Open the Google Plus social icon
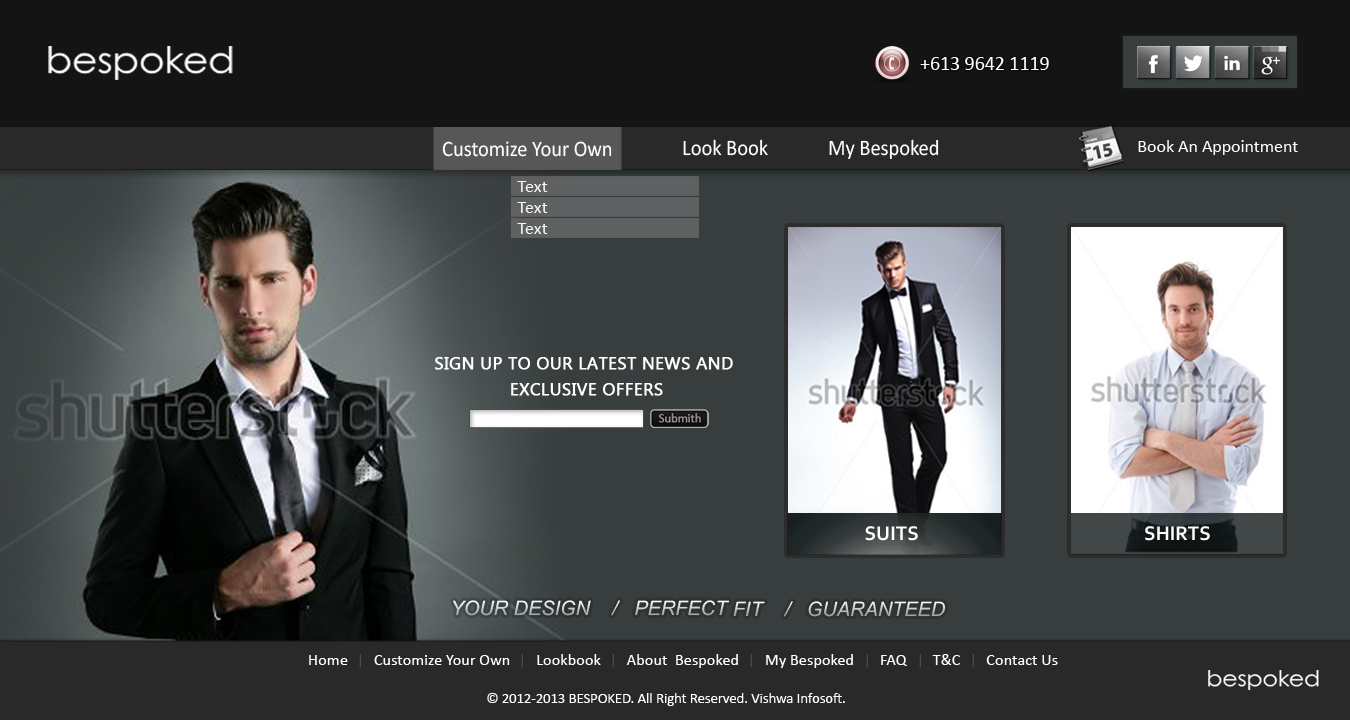The image size is (1350, 720). [x=1270, y=63]
